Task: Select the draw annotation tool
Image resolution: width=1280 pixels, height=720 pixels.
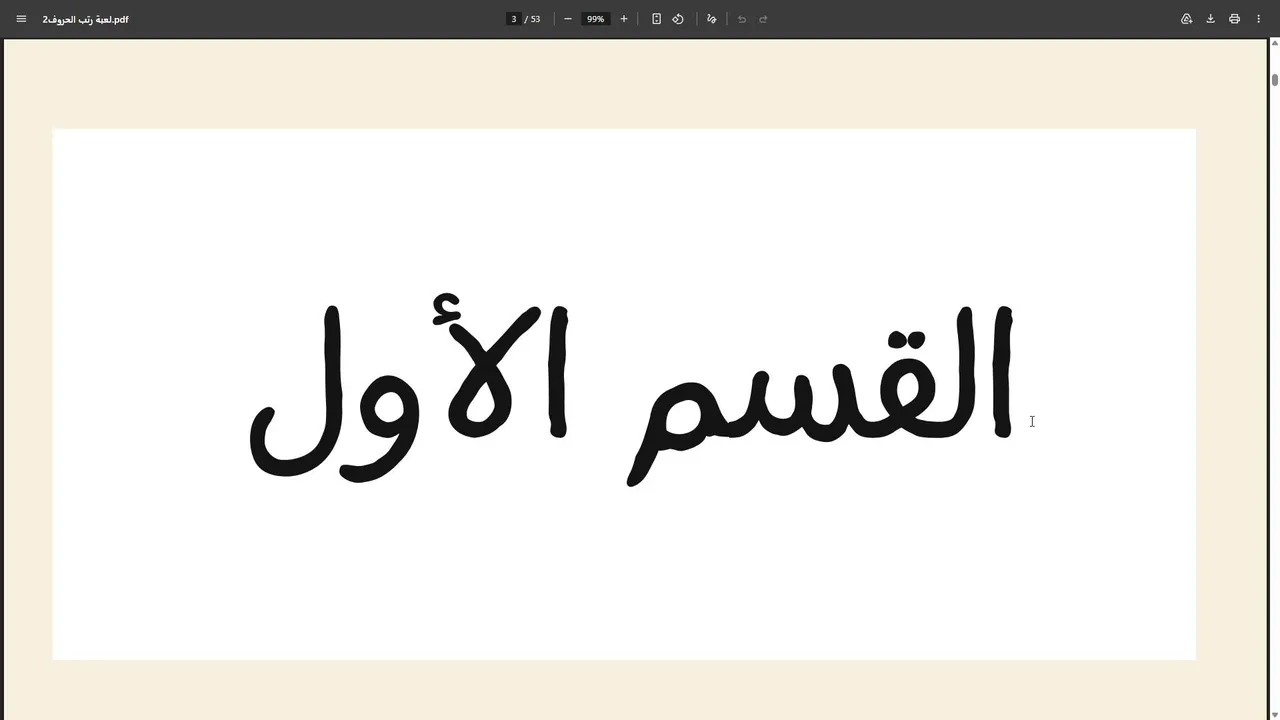Action: point(711,19)
